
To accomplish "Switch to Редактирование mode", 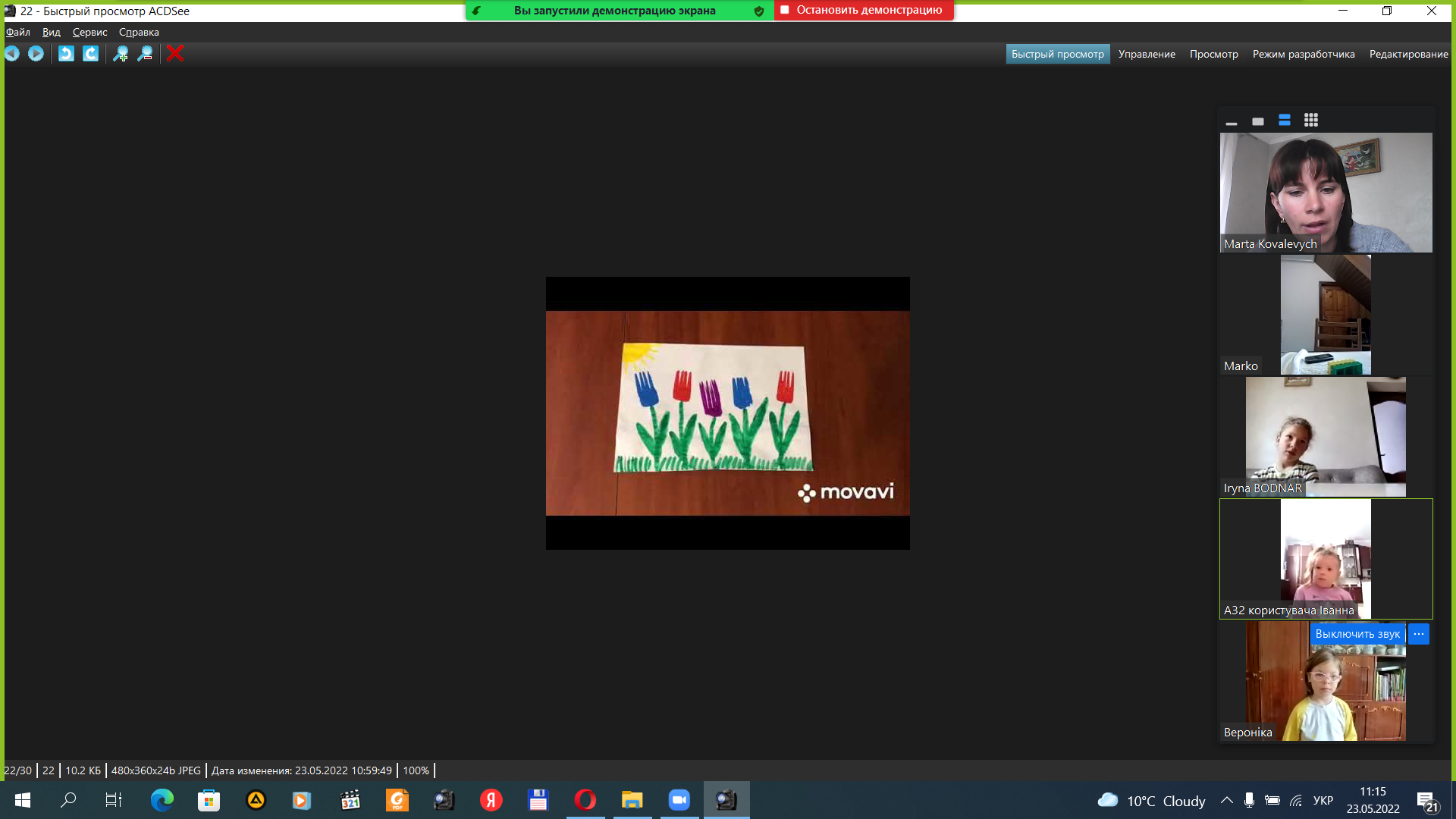I will click(x=1408, y=54).
